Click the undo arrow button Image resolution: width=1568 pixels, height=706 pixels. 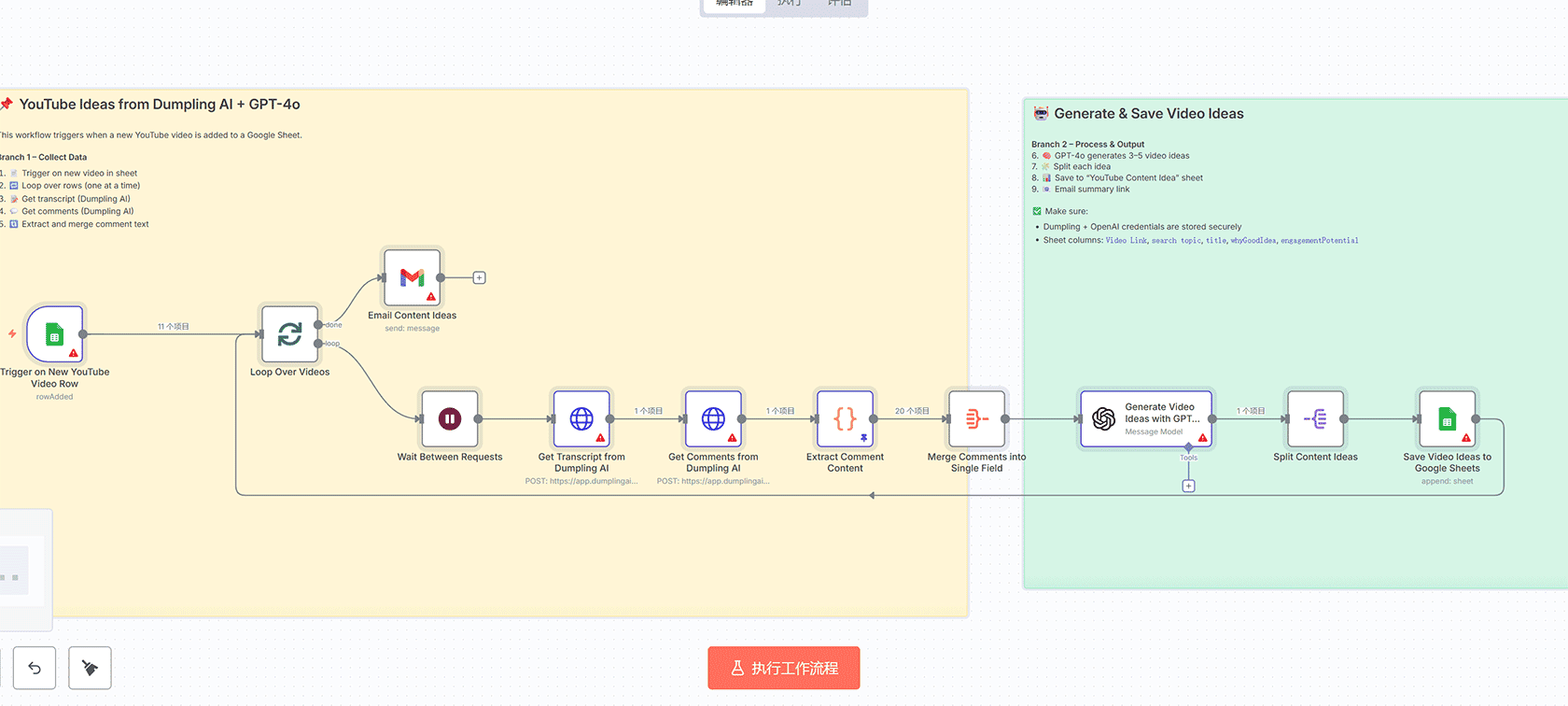[35, 668]
